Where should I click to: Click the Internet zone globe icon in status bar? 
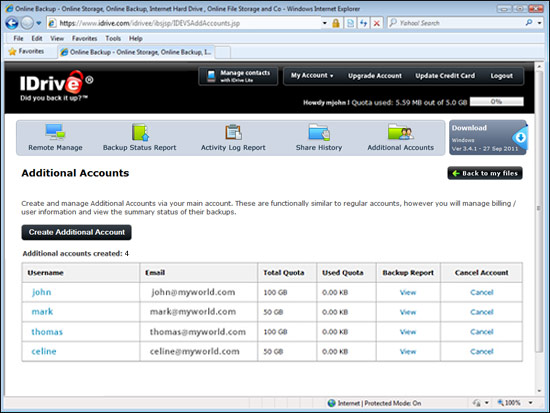[x=331, y=403]
